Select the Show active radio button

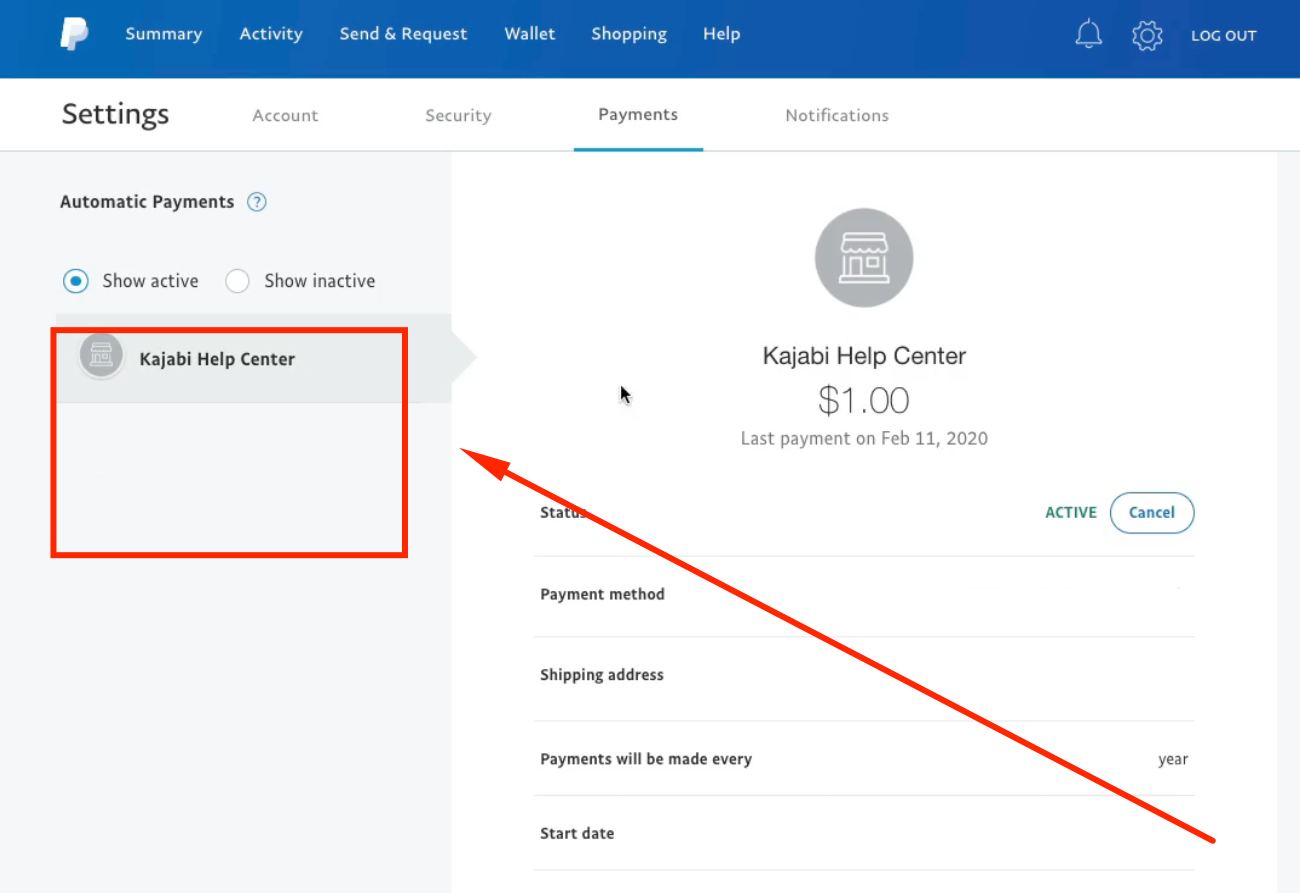coord(75,281)
